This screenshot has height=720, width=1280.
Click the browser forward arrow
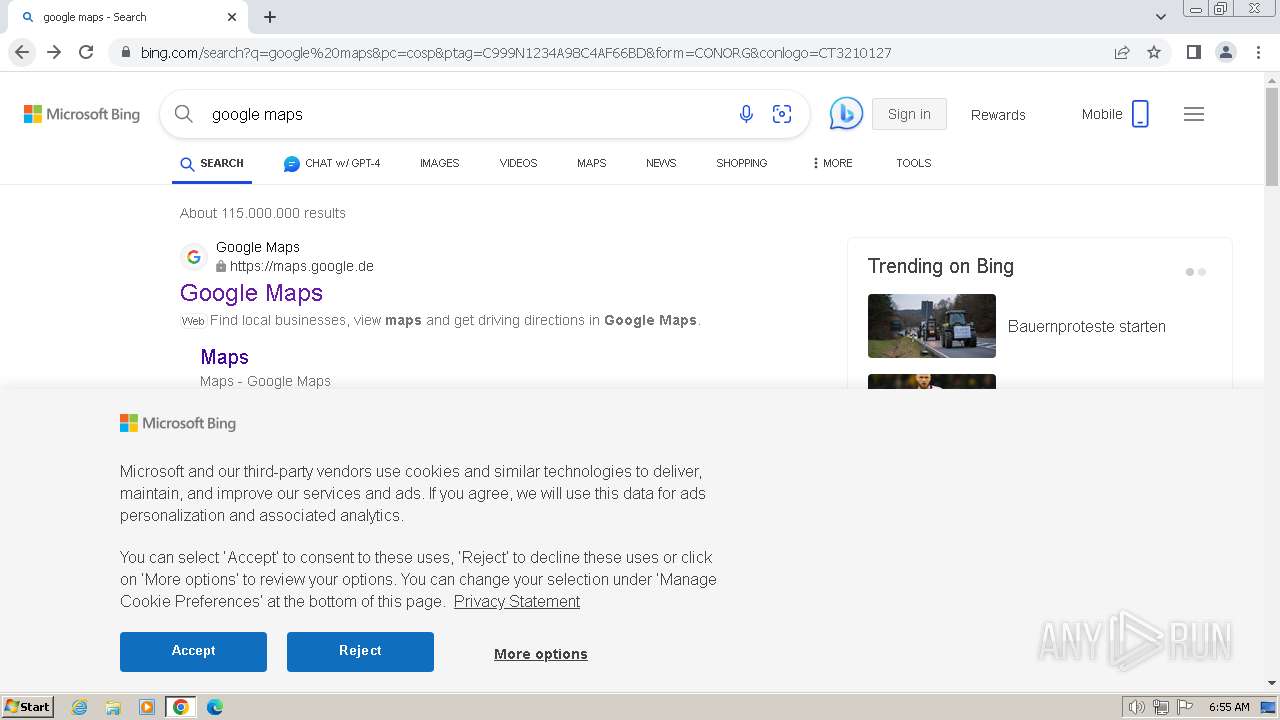tap(54, 52)
